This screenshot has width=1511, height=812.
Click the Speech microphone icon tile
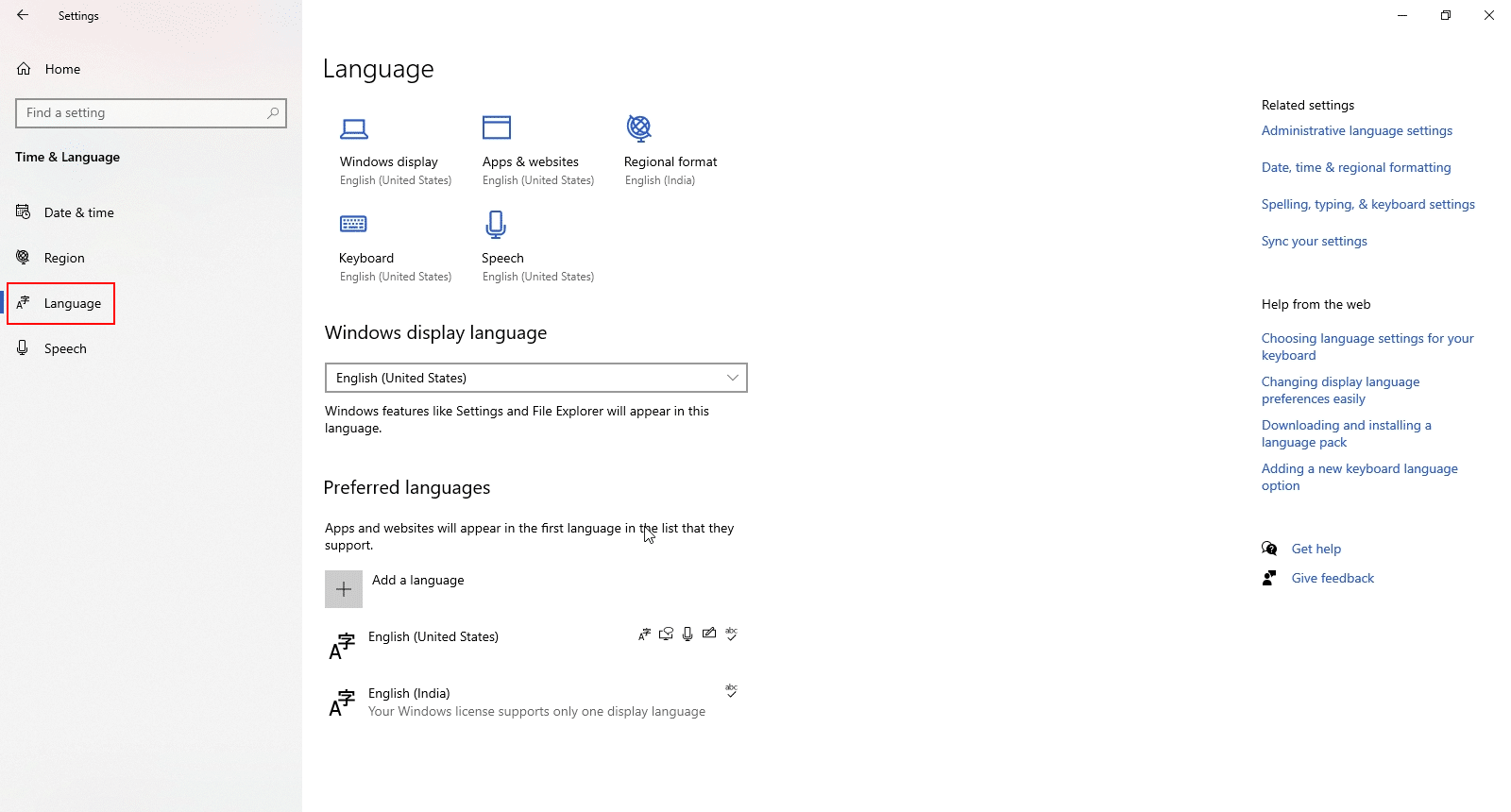[496, 225]
